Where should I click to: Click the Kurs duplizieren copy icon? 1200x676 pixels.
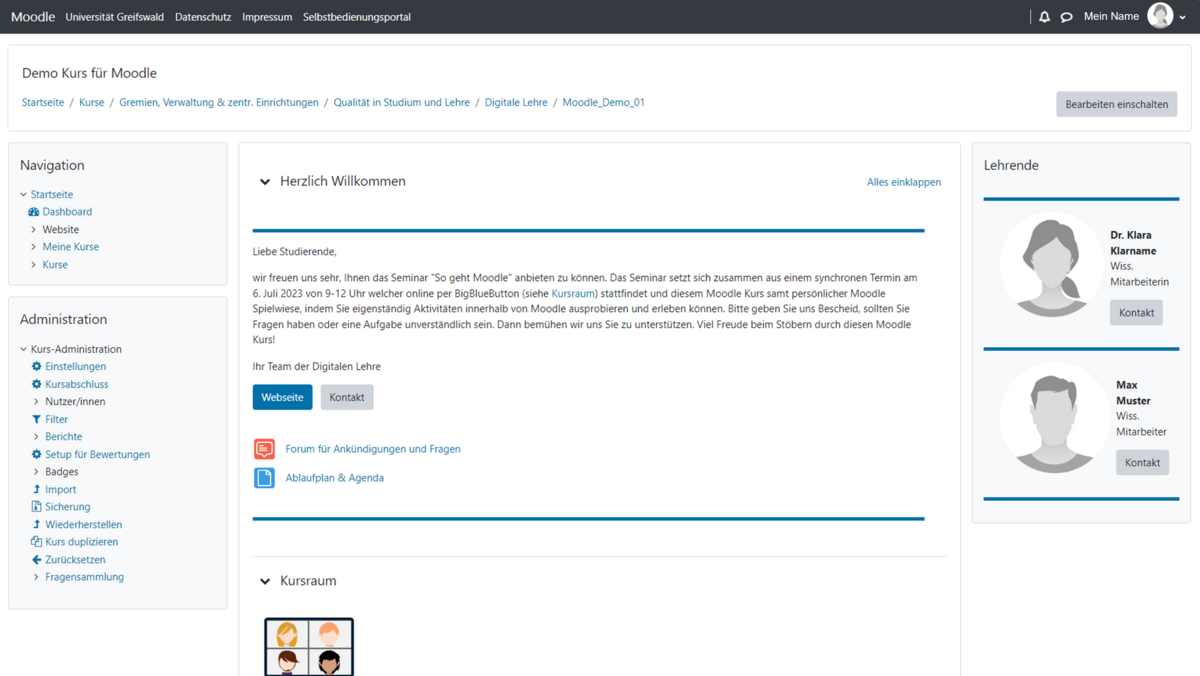(x=37, y=542)
